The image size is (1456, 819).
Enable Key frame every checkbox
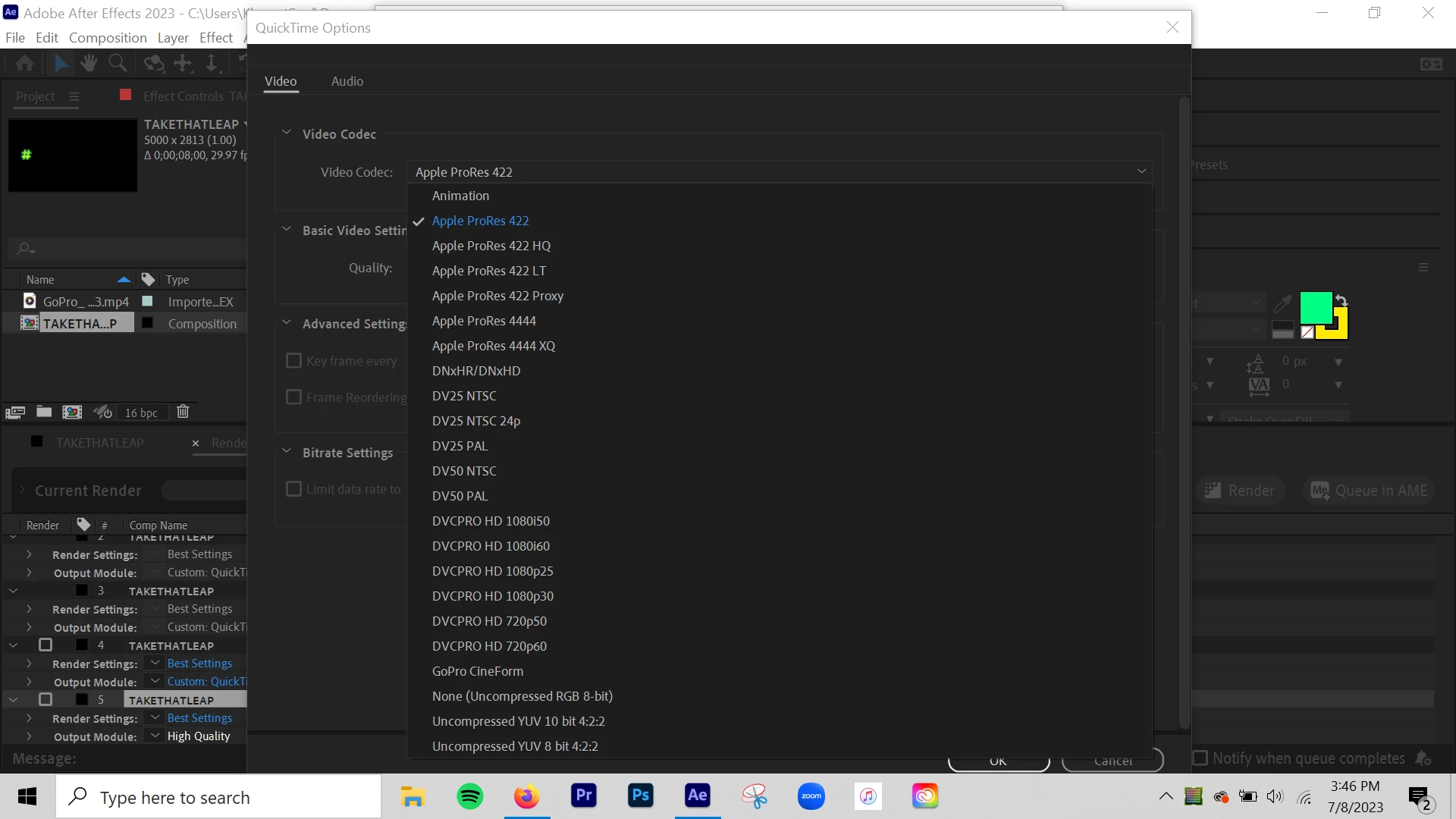click(294, 361)
